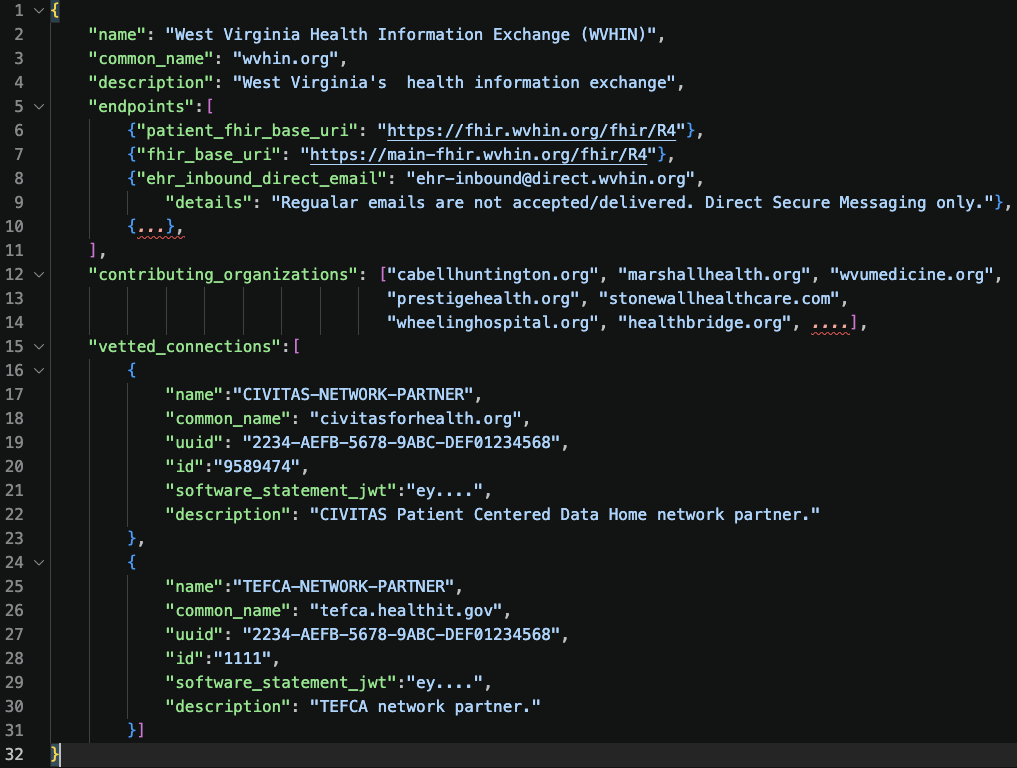Collapse the "contributing_organizations" fold chevron
1017x768 pixels.
[39, 274]
